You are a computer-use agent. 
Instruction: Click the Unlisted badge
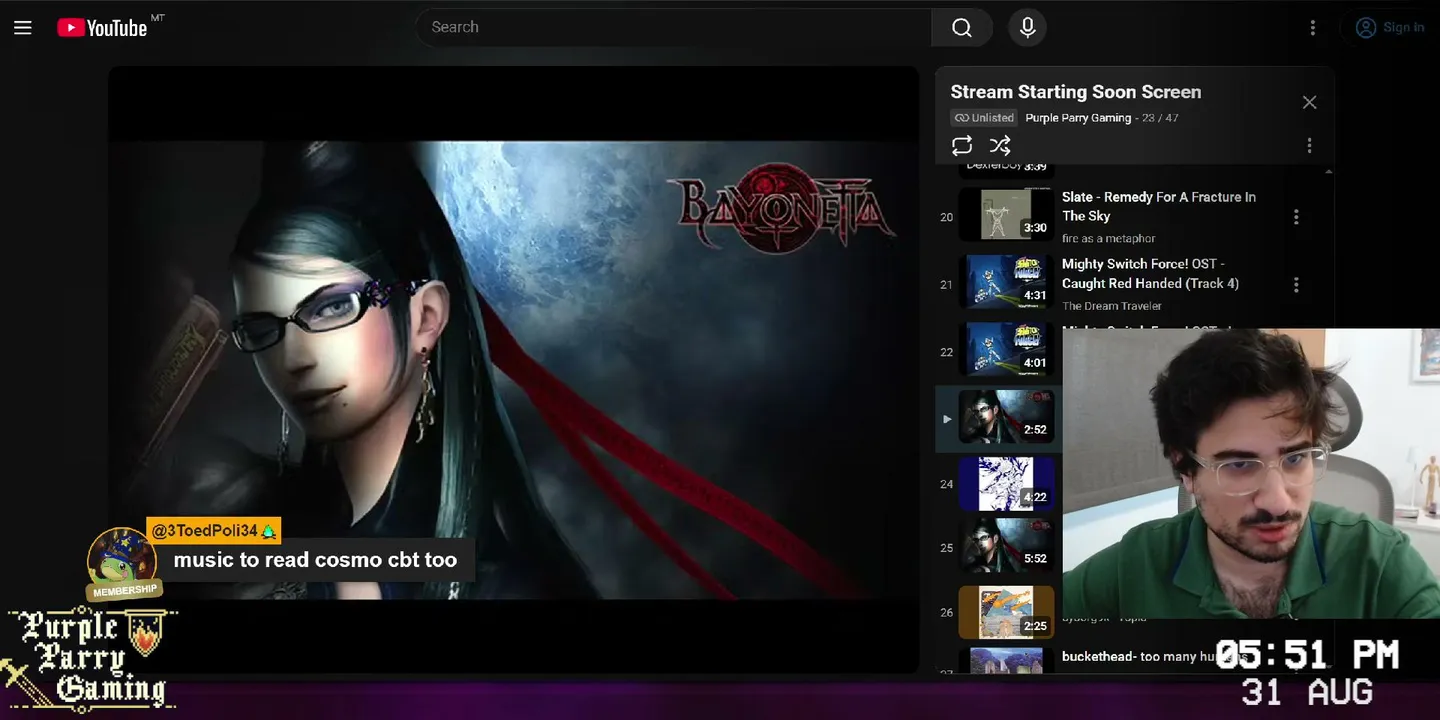(x=984, y=118)
